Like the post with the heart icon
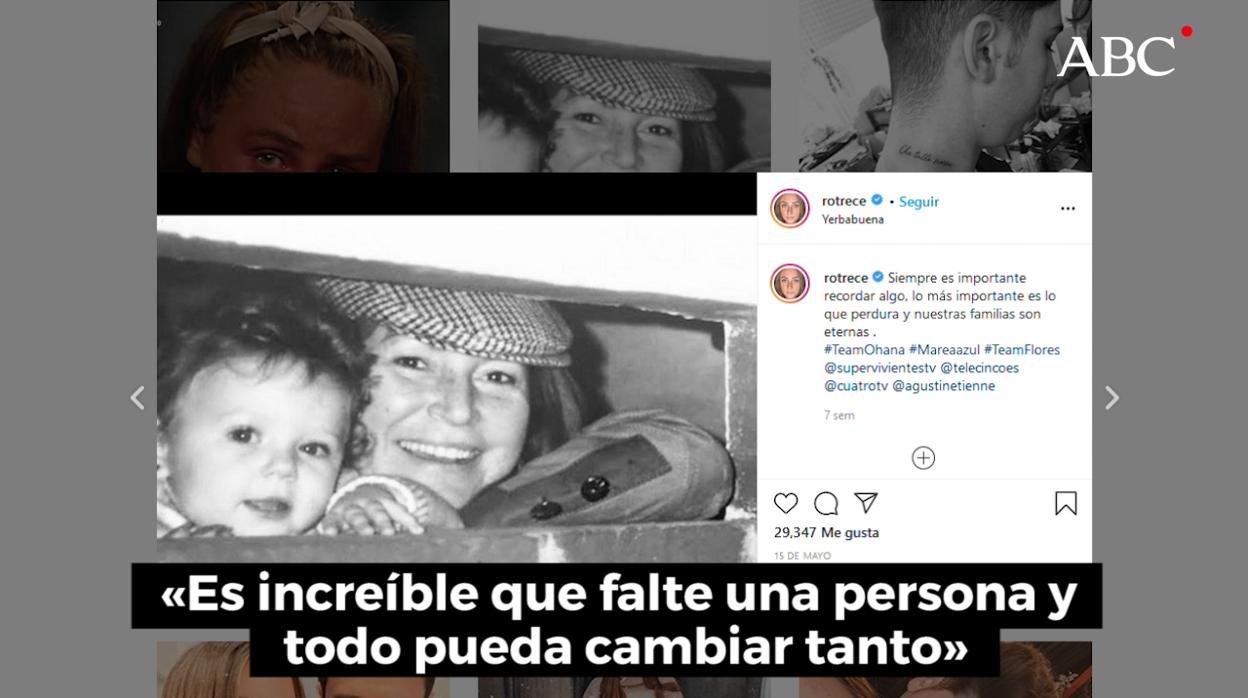Image resolution: width=1248 pixels, height=698 pixels. click(786, 503)
